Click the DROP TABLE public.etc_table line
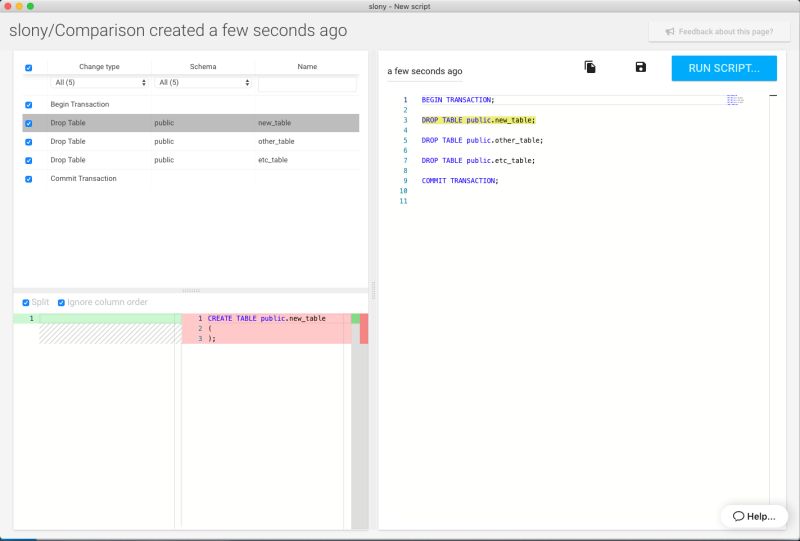The image size is (800, 541). coord(478,160)
